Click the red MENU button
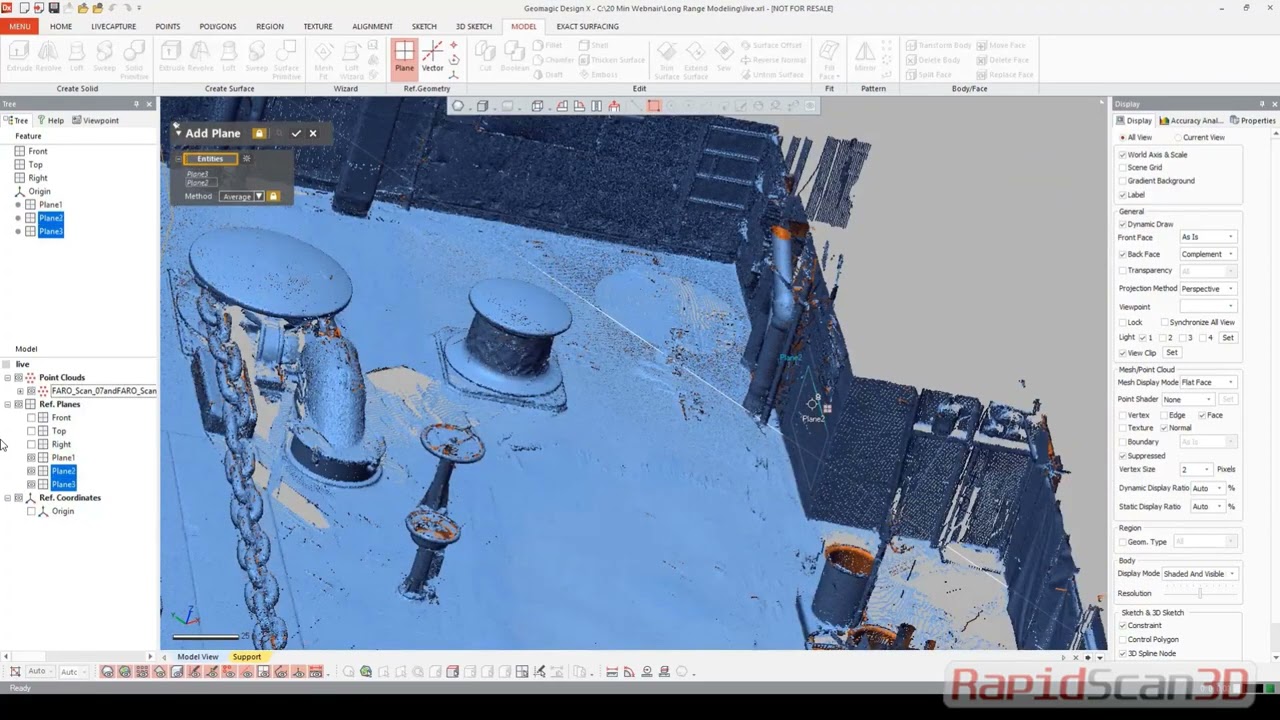This screenshot has width=1280, height=720. tap(20, 26)
